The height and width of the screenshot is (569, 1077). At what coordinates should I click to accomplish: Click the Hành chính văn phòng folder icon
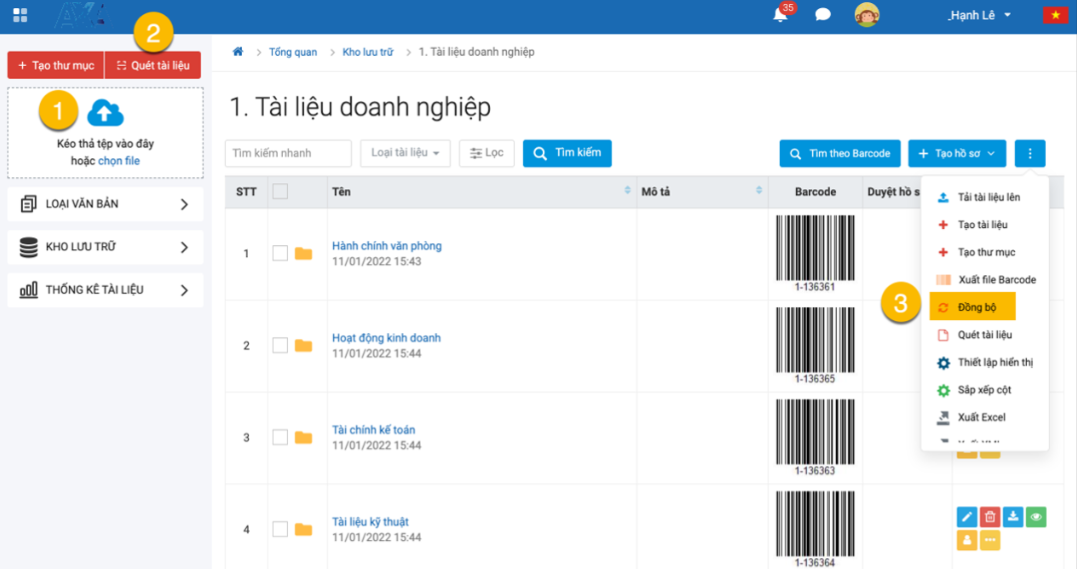click(304, 254)
